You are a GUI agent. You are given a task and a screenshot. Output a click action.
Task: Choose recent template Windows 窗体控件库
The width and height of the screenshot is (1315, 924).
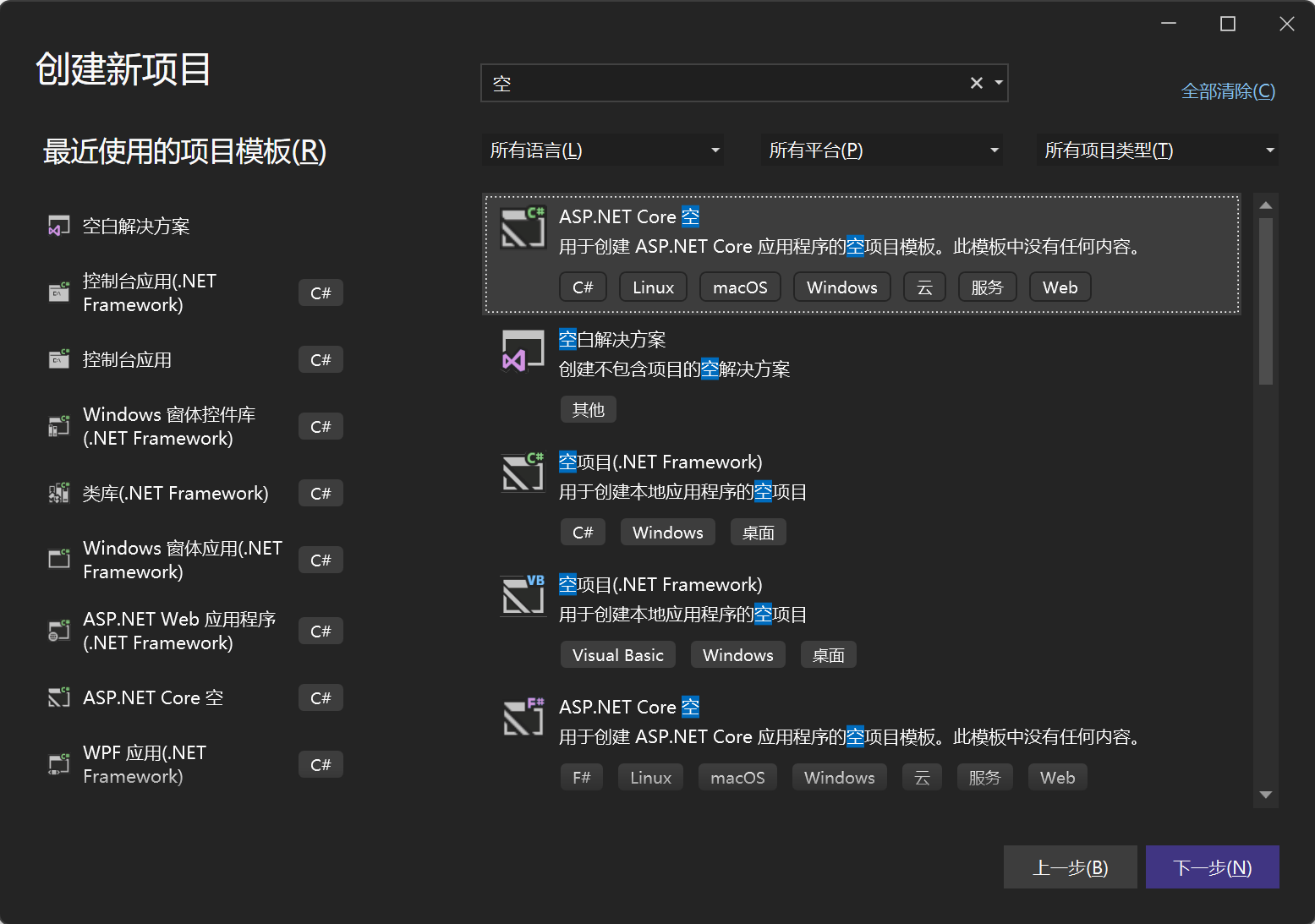pyautogui.click(x=169, y=426)
